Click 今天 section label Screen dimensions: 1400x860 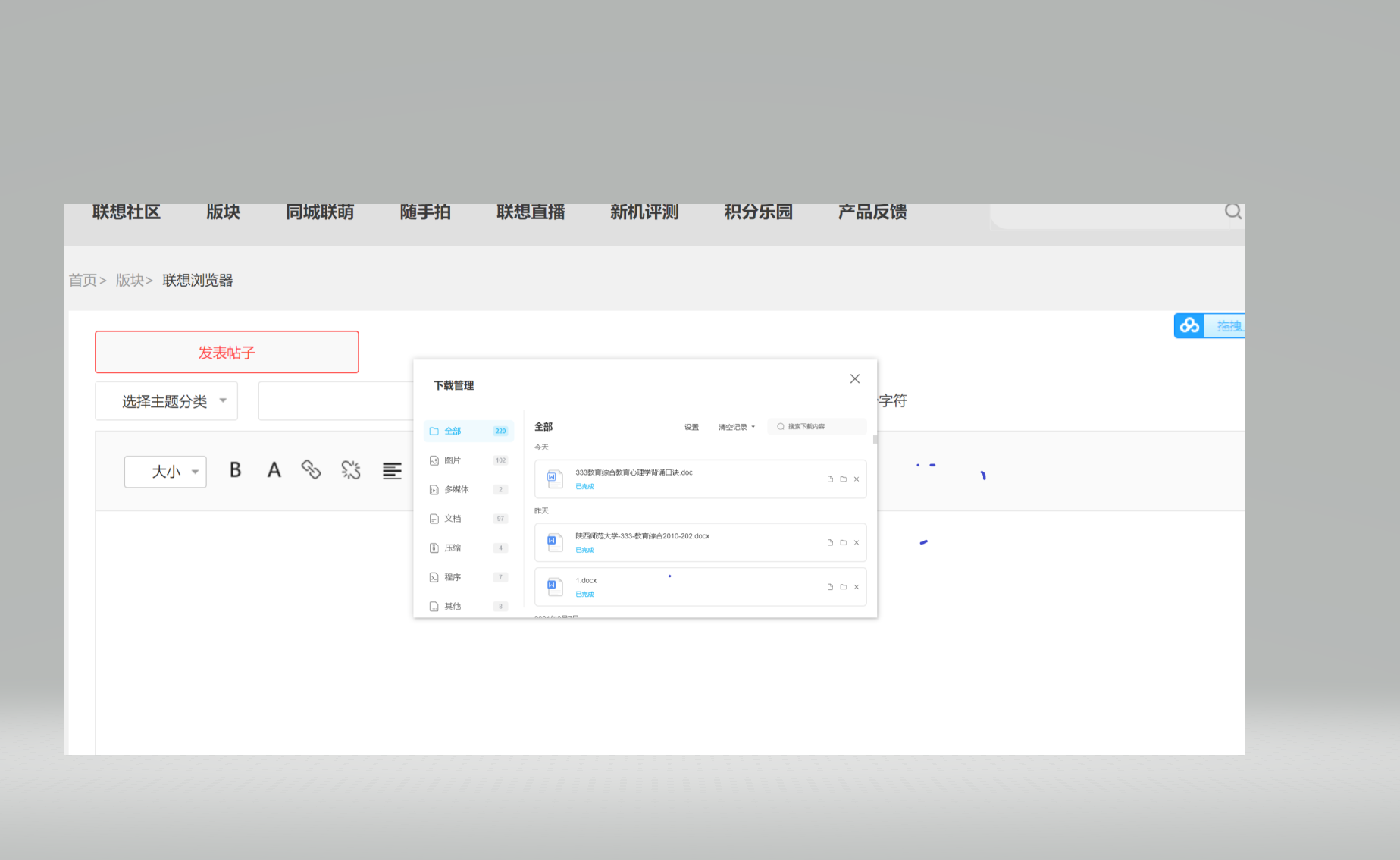tap(541, 447)
